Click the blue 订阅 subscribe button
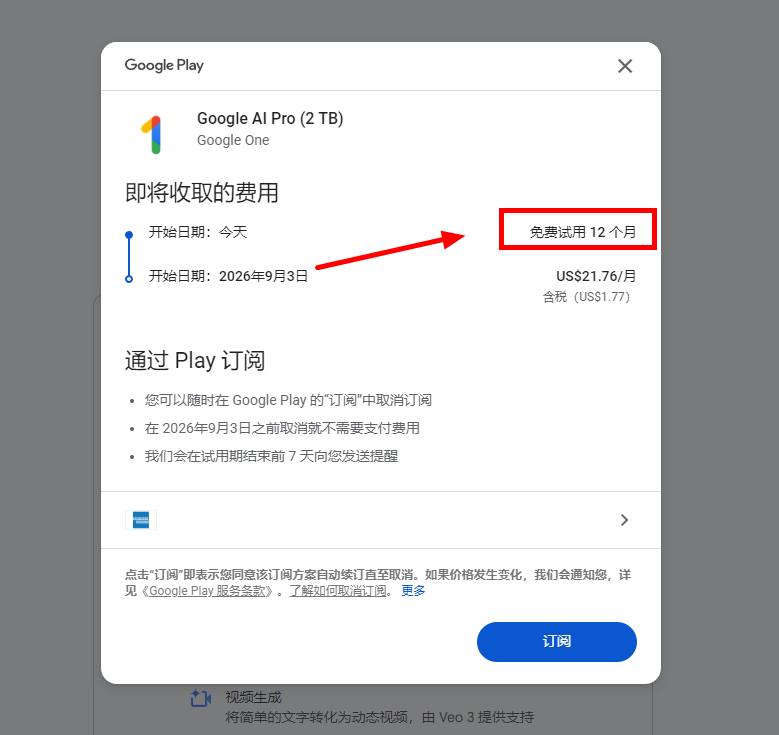This screenshot has height=735, width=779. [556, 642]
